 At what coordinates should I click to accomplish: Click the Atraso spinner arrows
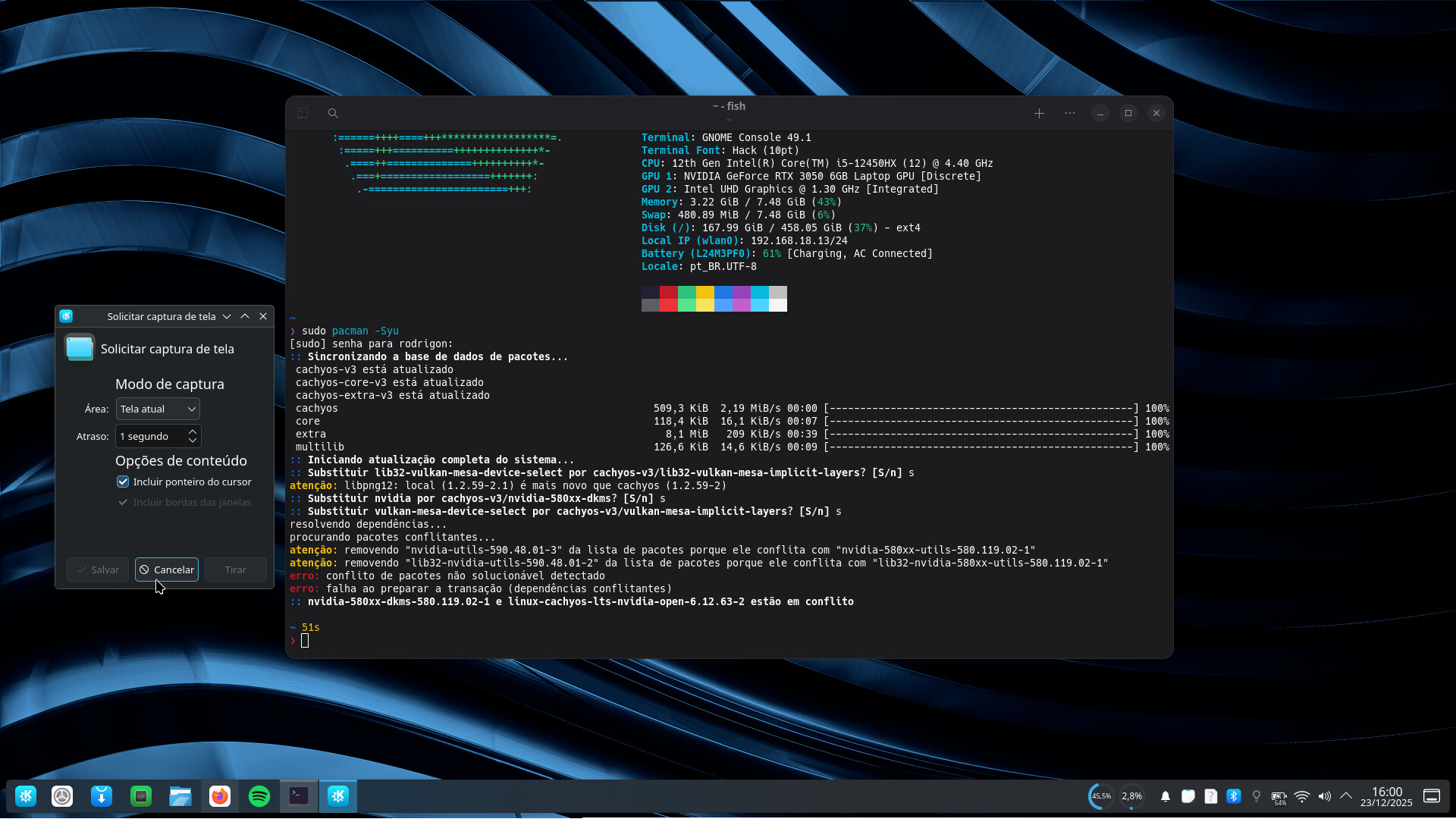pyautogui.click(x=193, y=437)
